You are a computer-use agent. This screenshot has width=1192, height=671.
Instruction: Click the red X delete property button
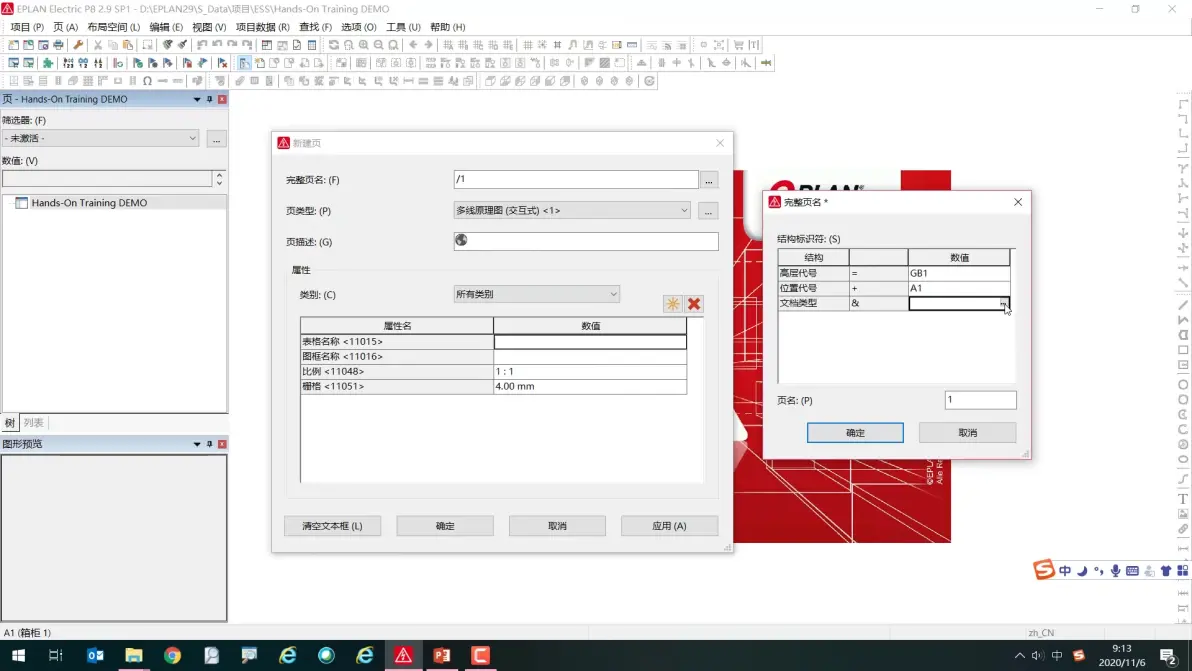(x=694, y=304)
